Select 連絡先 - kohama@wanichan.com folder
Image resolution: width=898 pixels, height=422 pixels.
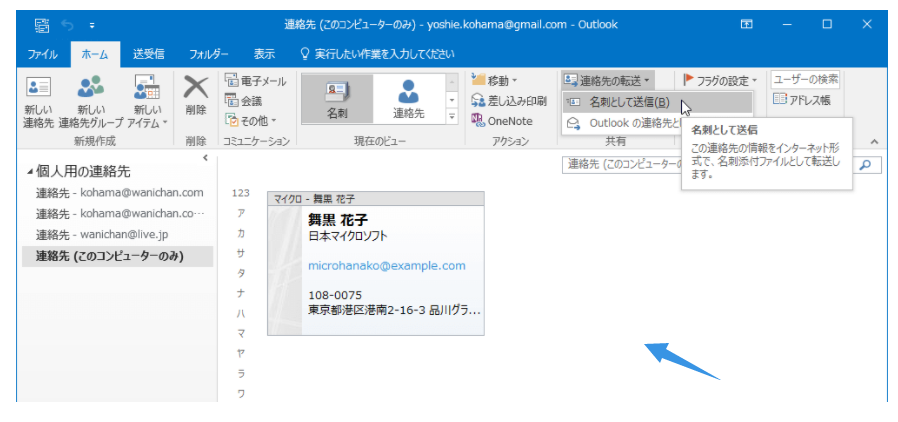pos(120,194)
